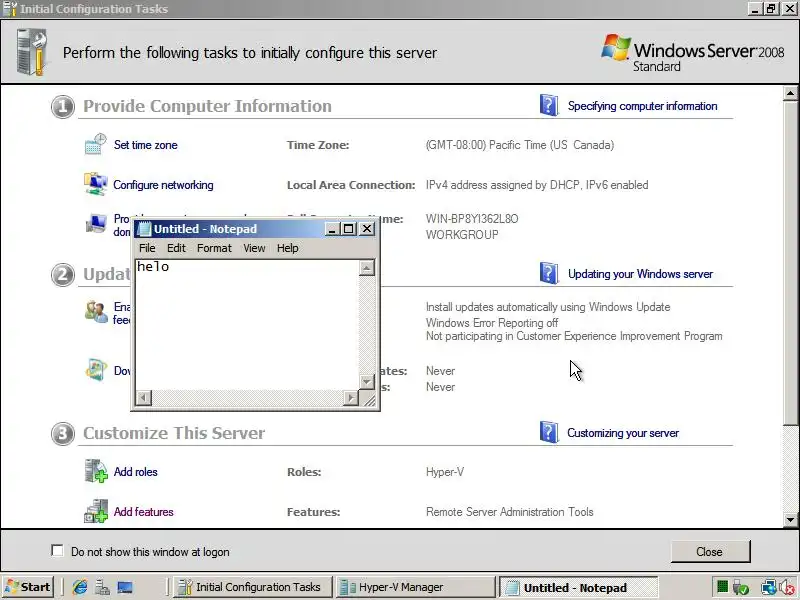Click the Set time zone calendar icon
The width and height of the screenshot is (800, 600).
click(95, 144)
